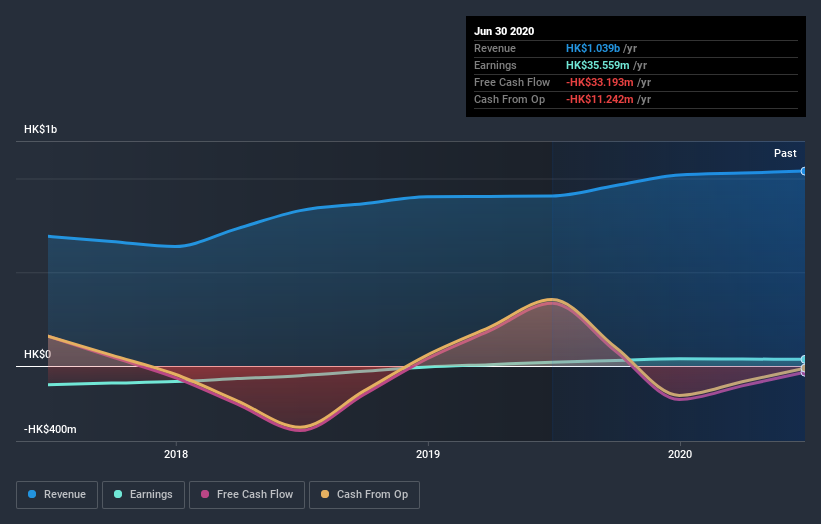Click the Past label in chart
Viewport: 821px width, 524px height.
click(785, 153)
